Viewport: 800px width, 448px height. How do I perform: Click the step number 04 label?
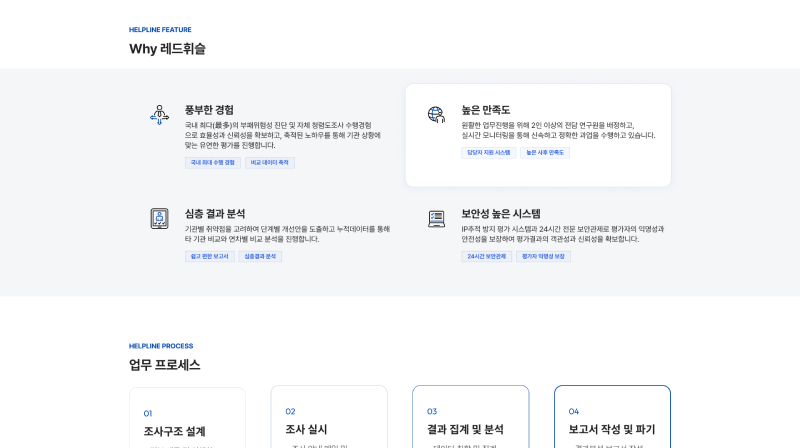tap(574, 411)
